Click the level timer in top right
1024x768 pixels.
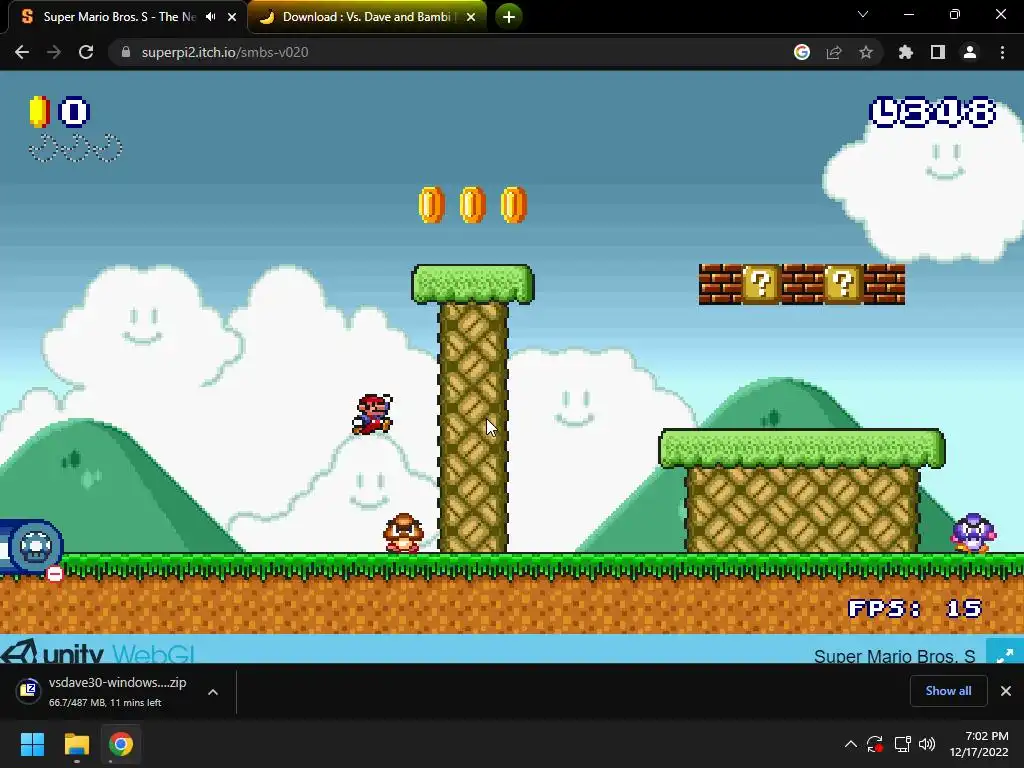(933, 112)
